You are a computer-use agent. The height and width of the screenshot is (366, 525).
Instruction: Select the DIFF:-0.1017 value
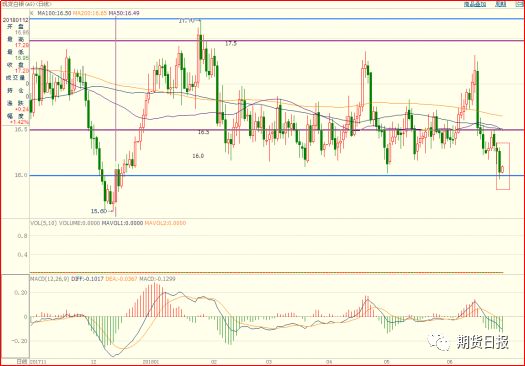click(x=87, y=279)
